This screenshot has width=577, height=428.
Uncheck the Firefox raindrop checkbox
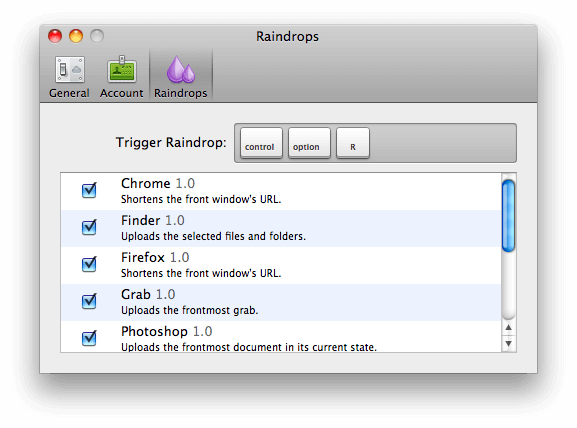point(89,264)
